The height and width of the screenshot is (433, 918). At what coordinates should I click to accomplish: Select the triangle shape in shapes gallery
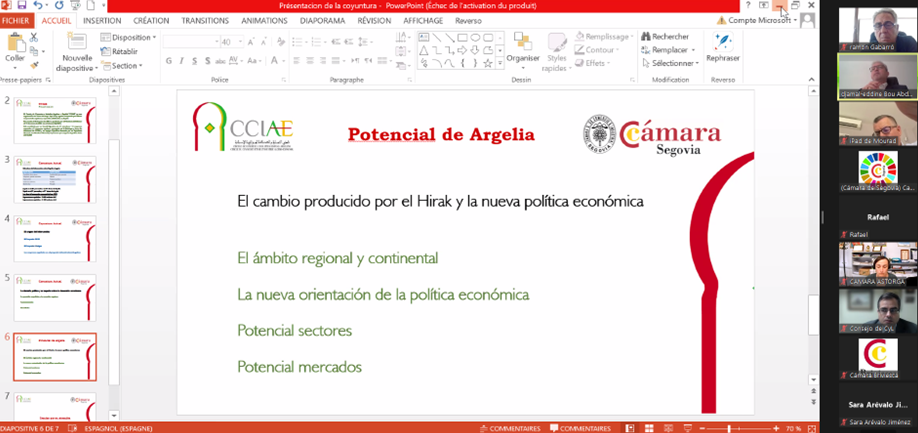click(424, 50)
